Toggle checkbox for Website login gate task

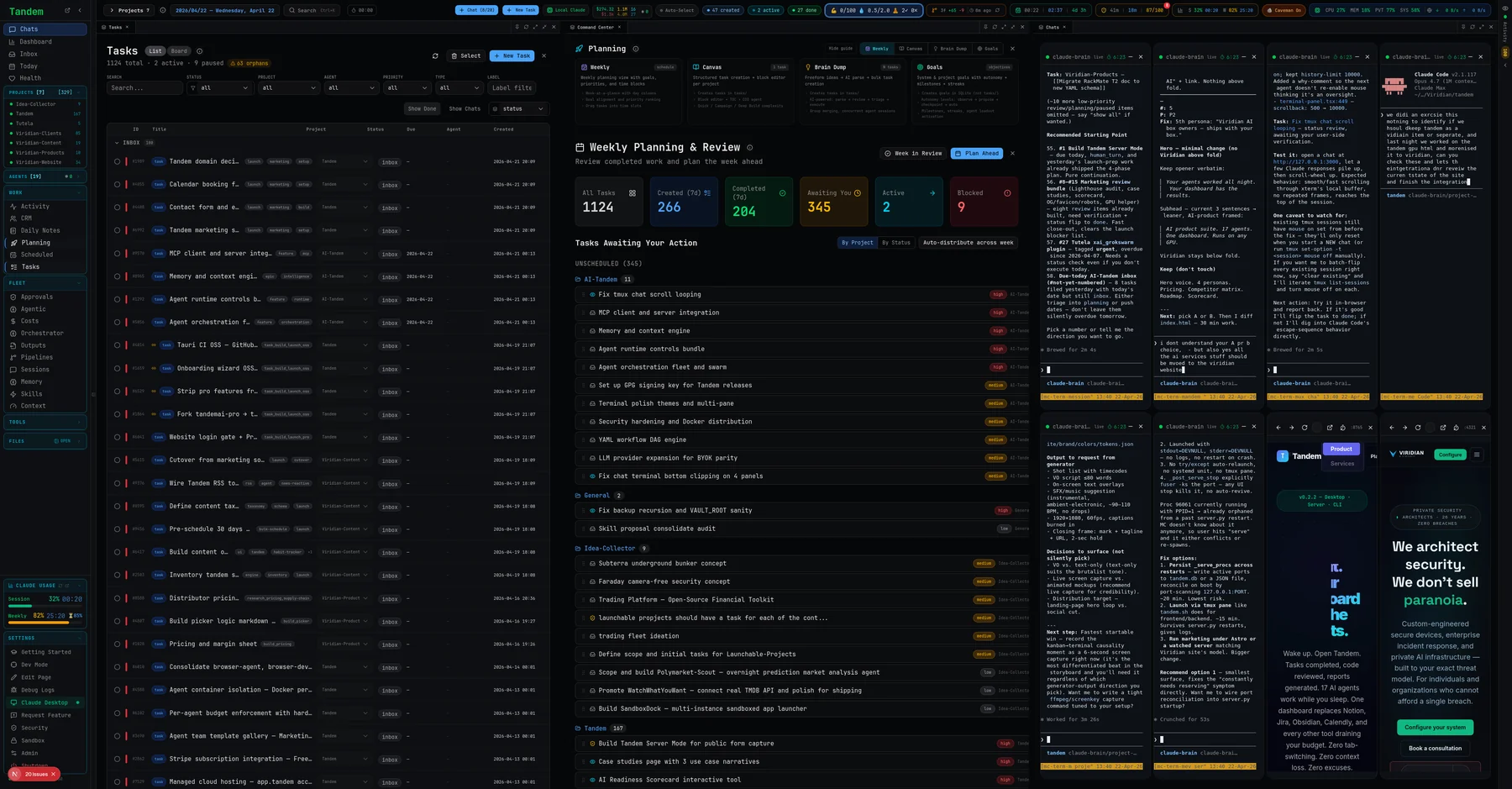pyautogui.click(x=118, y=437)
